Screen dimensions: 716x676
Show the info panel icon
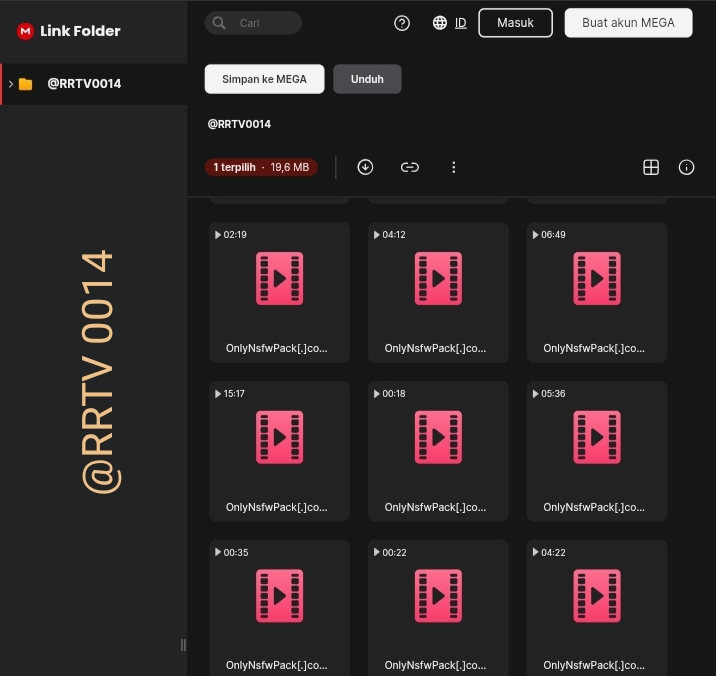(686, 167)
